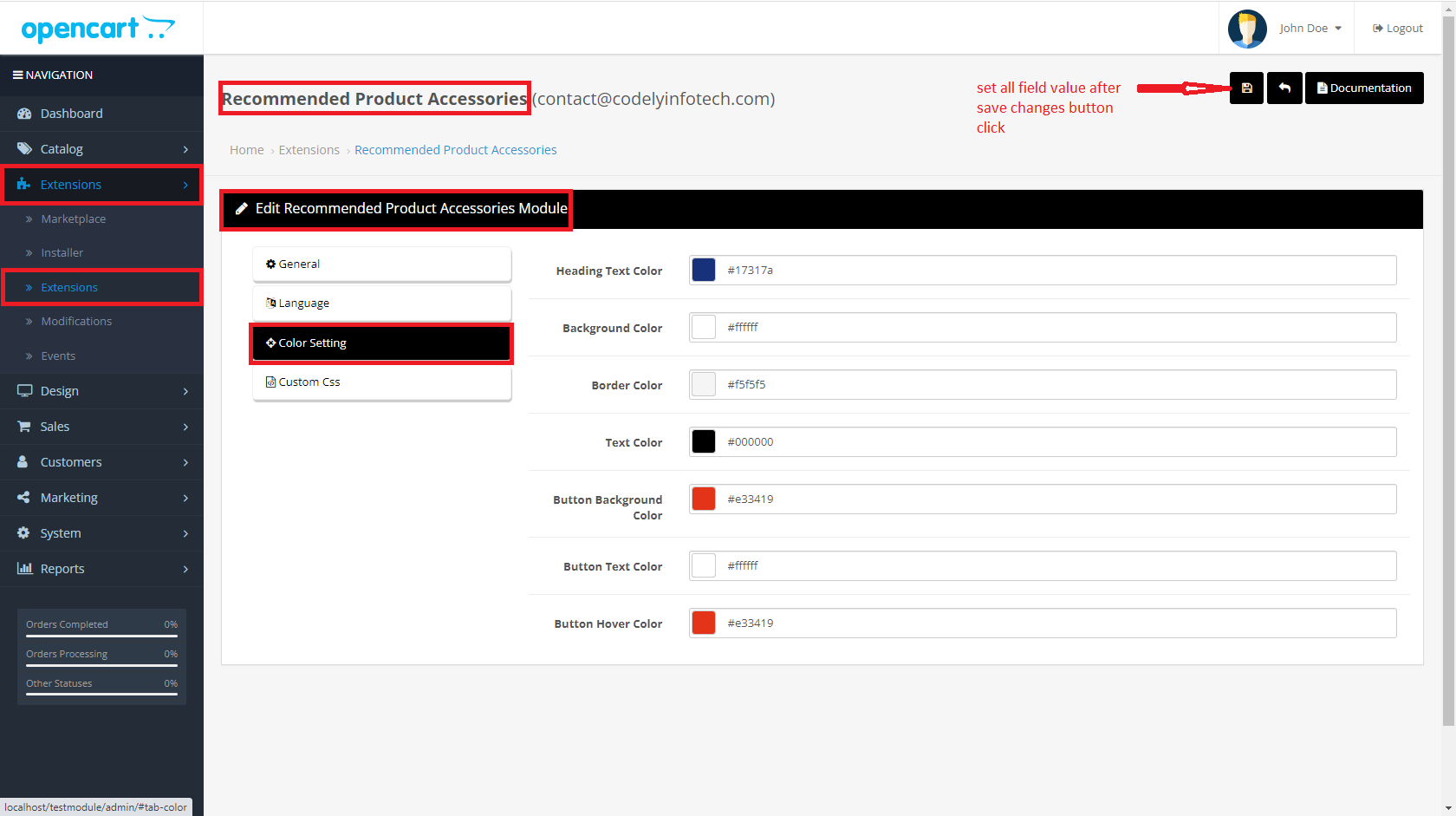Open the Heading Text Color blue swatch
This screenshot has height=816, width=1456.
pos(704,271)
